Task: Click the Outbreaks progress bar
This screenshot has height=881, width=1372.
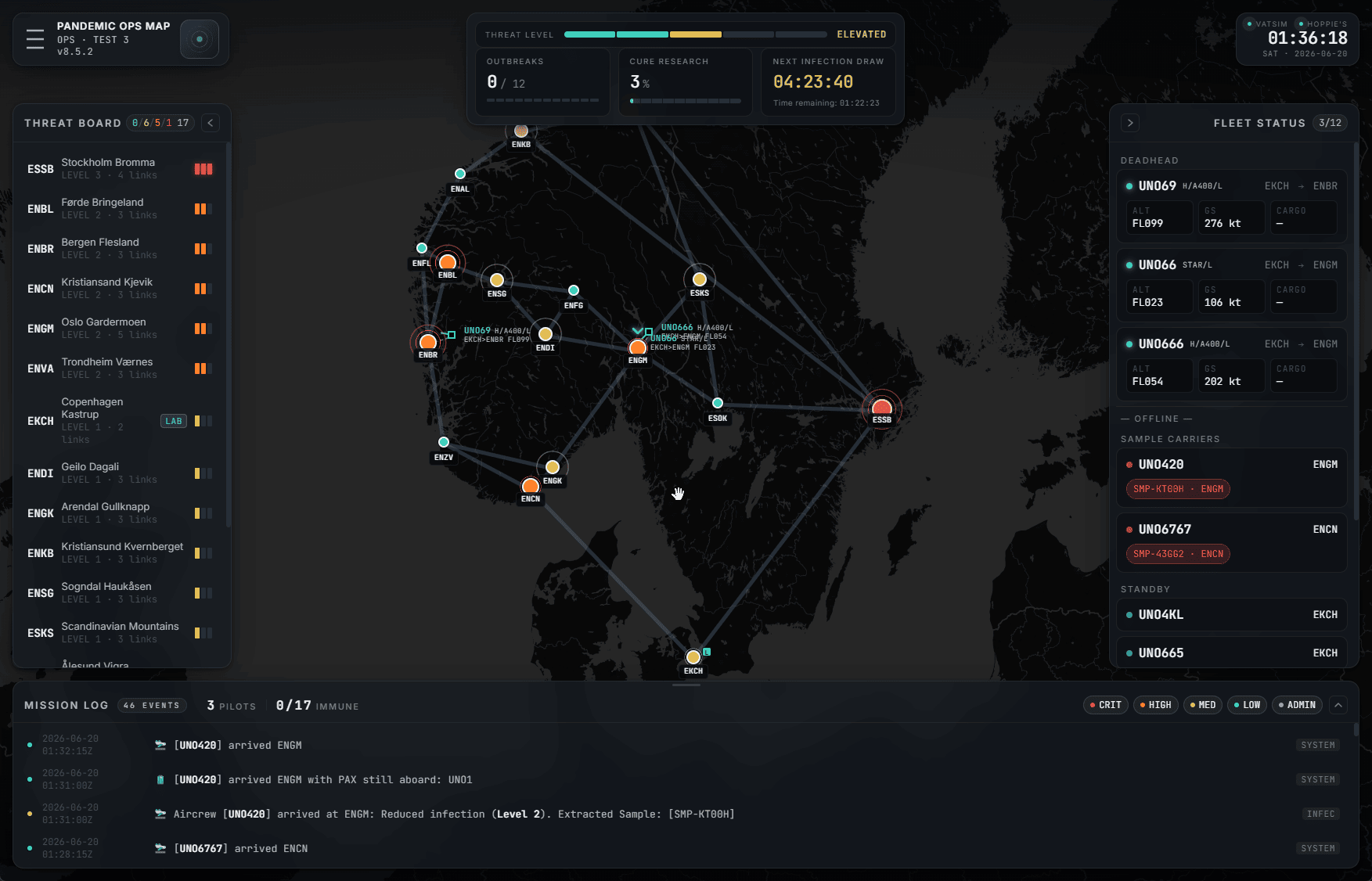Action: (542, 100)
